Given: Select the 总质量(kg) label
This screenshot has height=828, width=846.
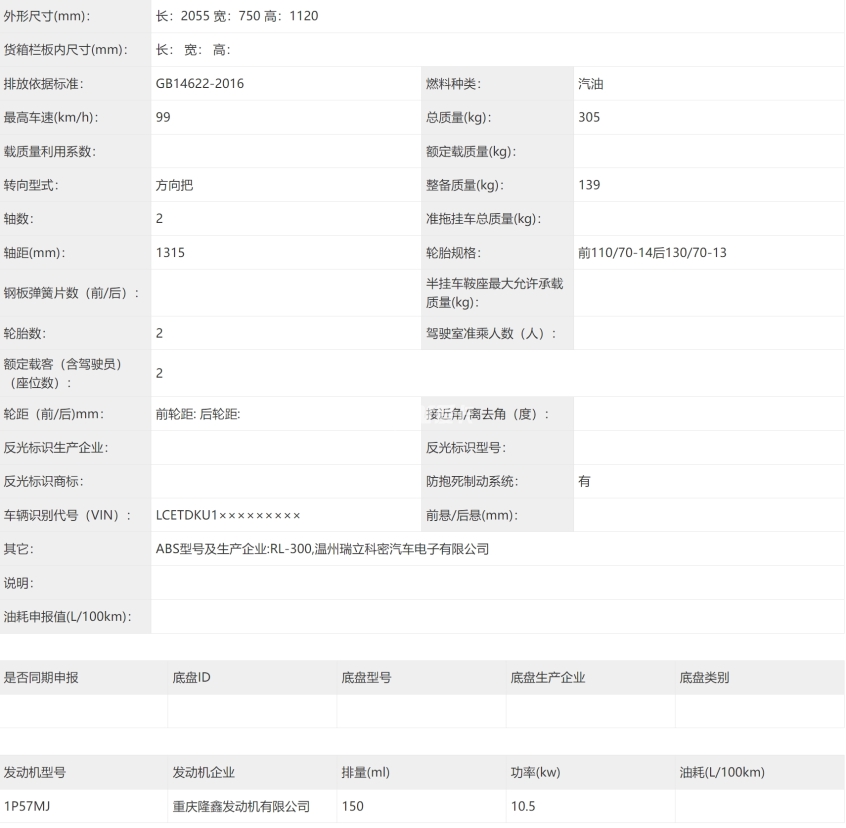Looking at the screenshot, I should coord(459,117).
